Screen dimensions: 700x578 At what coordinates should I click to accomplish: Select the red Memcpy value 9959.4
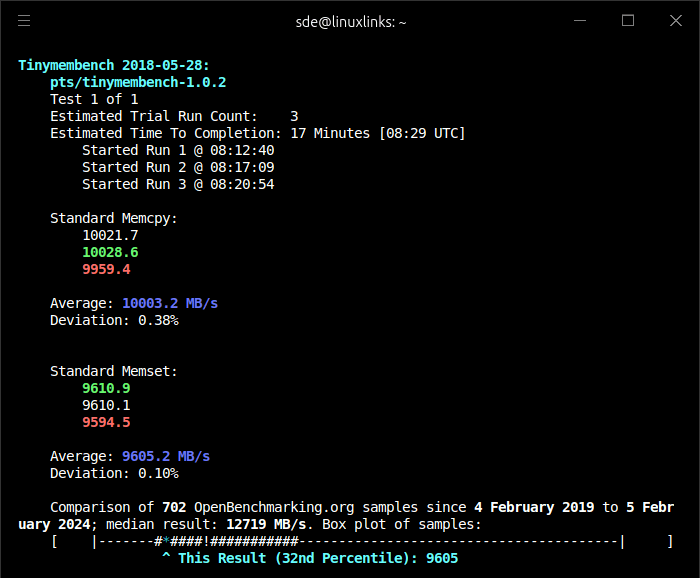[x=106, y=269]
